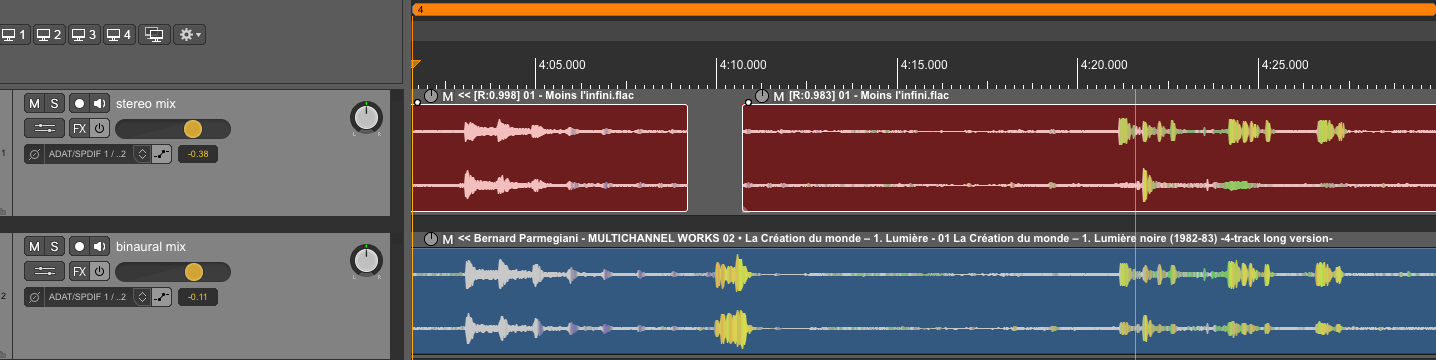1436x360 pixels.
Task: Open binaural mix ADAT/SPDIF input dropdown
Action: pyautogui.click(x=89, y=296)
